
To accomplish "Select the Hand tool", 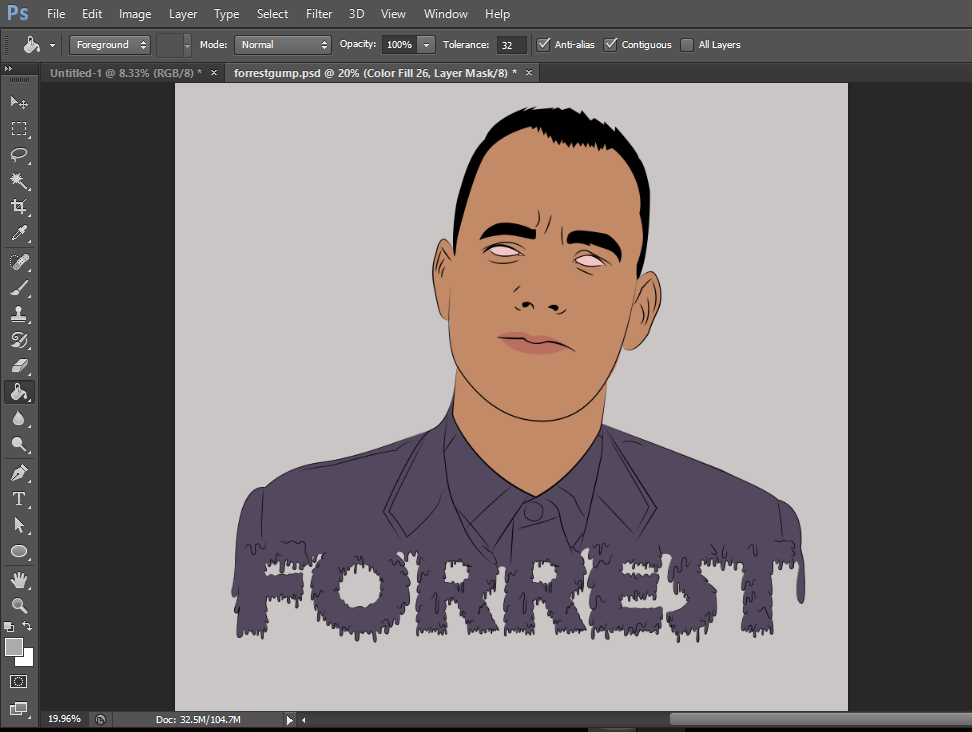I will [19, 579].
